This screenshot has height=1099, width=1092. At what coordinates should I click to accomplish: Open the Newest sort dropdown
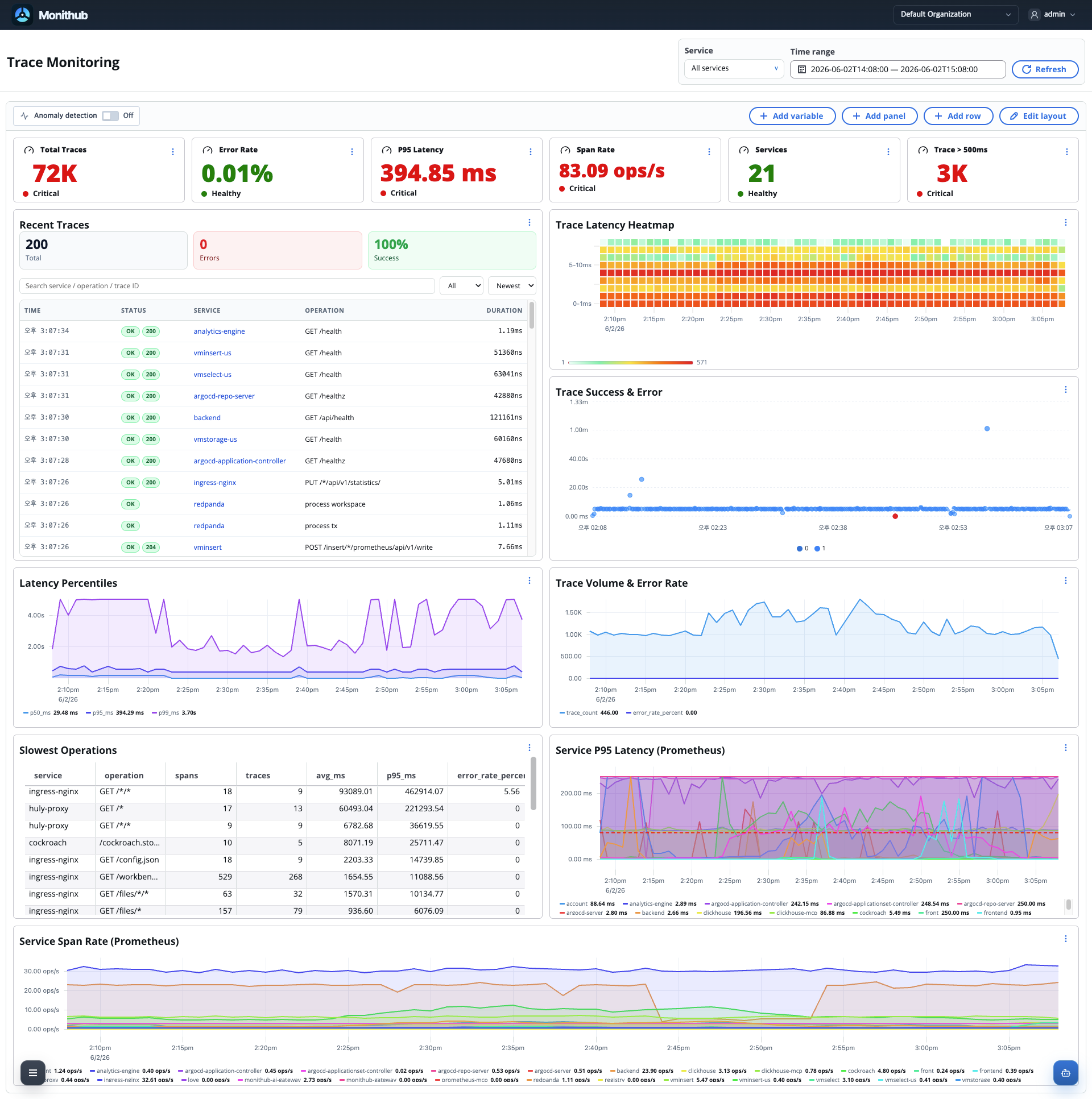tap(512, 286)
